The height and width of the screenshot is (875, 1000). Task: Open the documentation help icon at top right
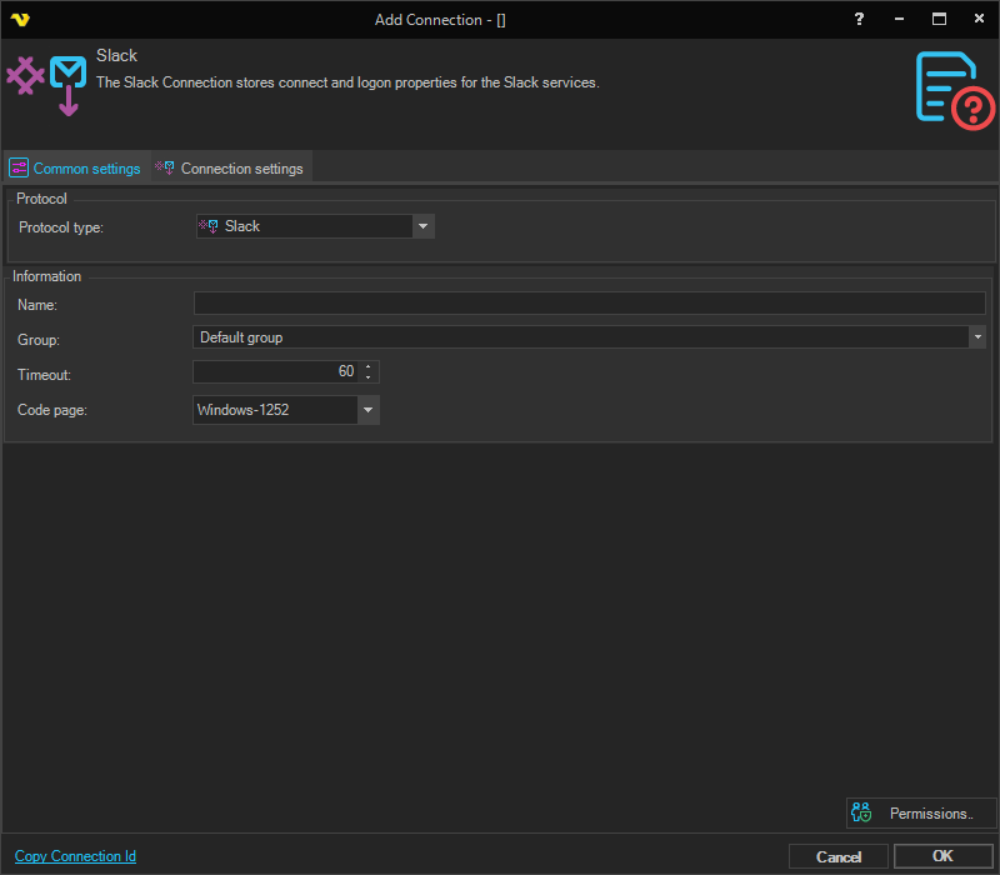coord(955,91)
